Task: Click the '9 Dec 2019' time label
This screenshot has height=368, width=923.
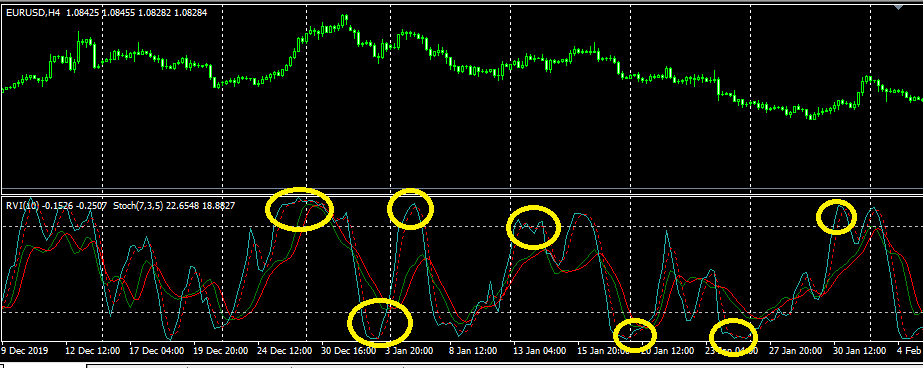Action: (25, 350)
